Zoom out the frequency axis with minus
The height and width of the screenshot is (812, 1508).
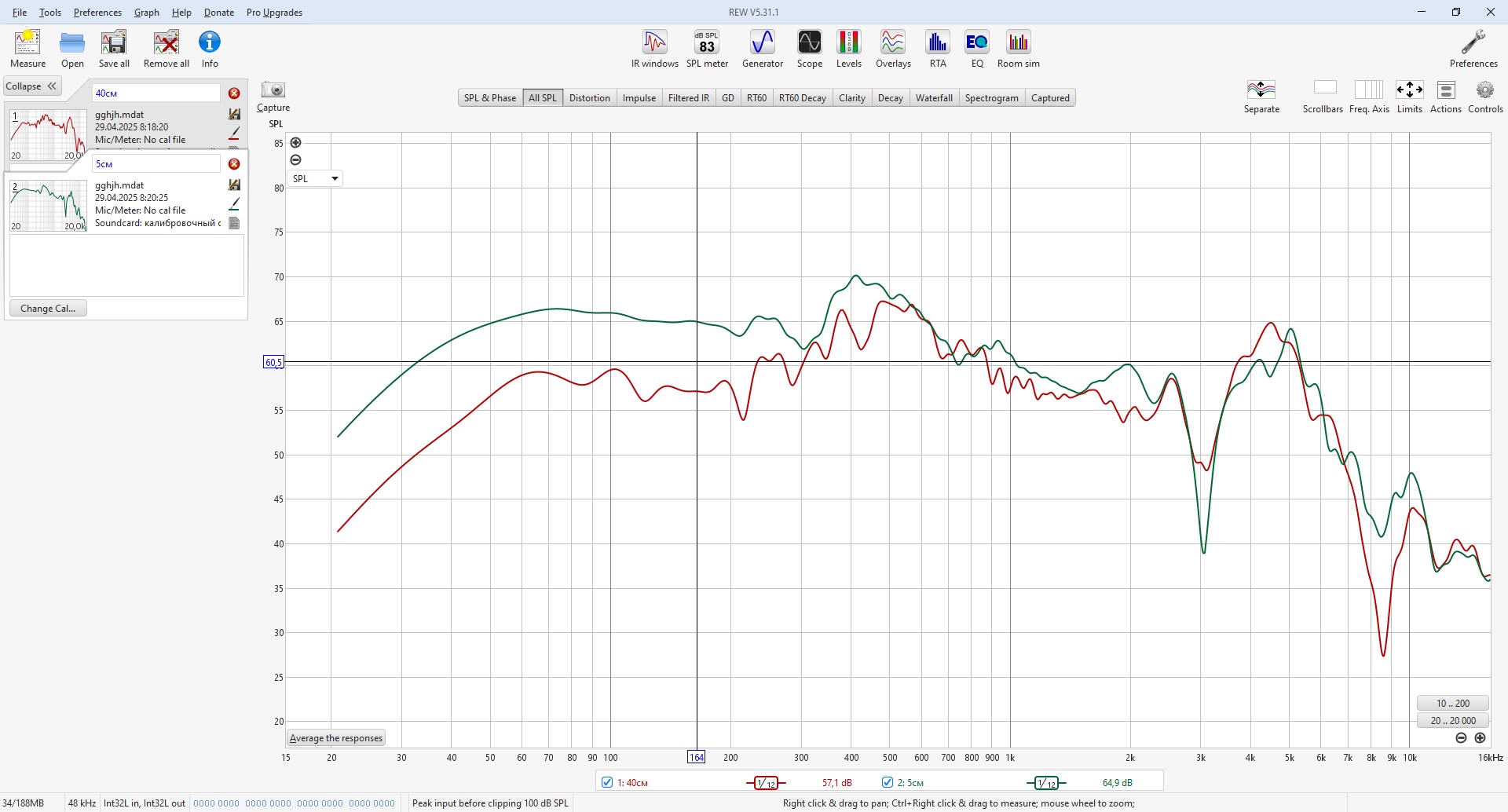pyautogui.click(x=1461, y=738)
